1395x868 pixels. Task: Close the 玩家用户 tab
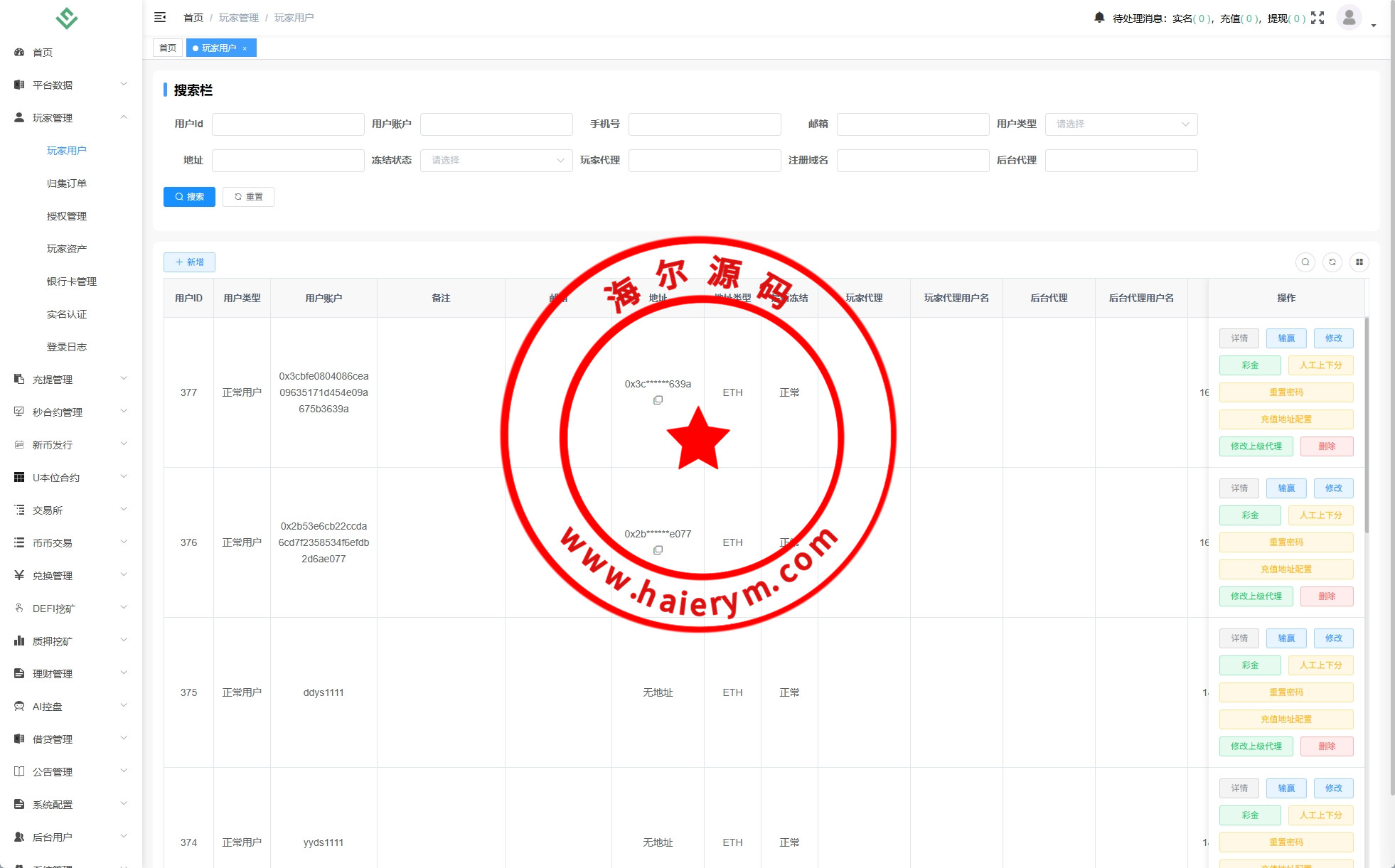[245, 48]
